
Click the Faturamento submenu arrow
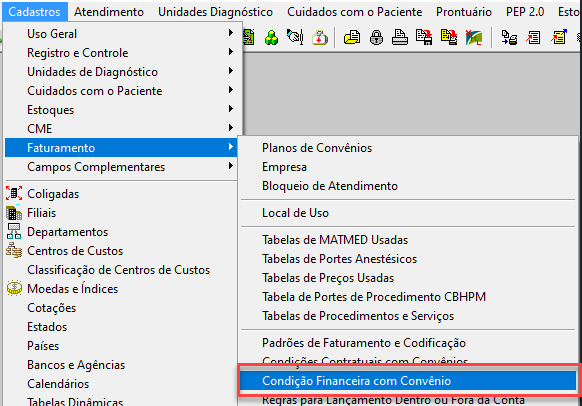point(231,147)
